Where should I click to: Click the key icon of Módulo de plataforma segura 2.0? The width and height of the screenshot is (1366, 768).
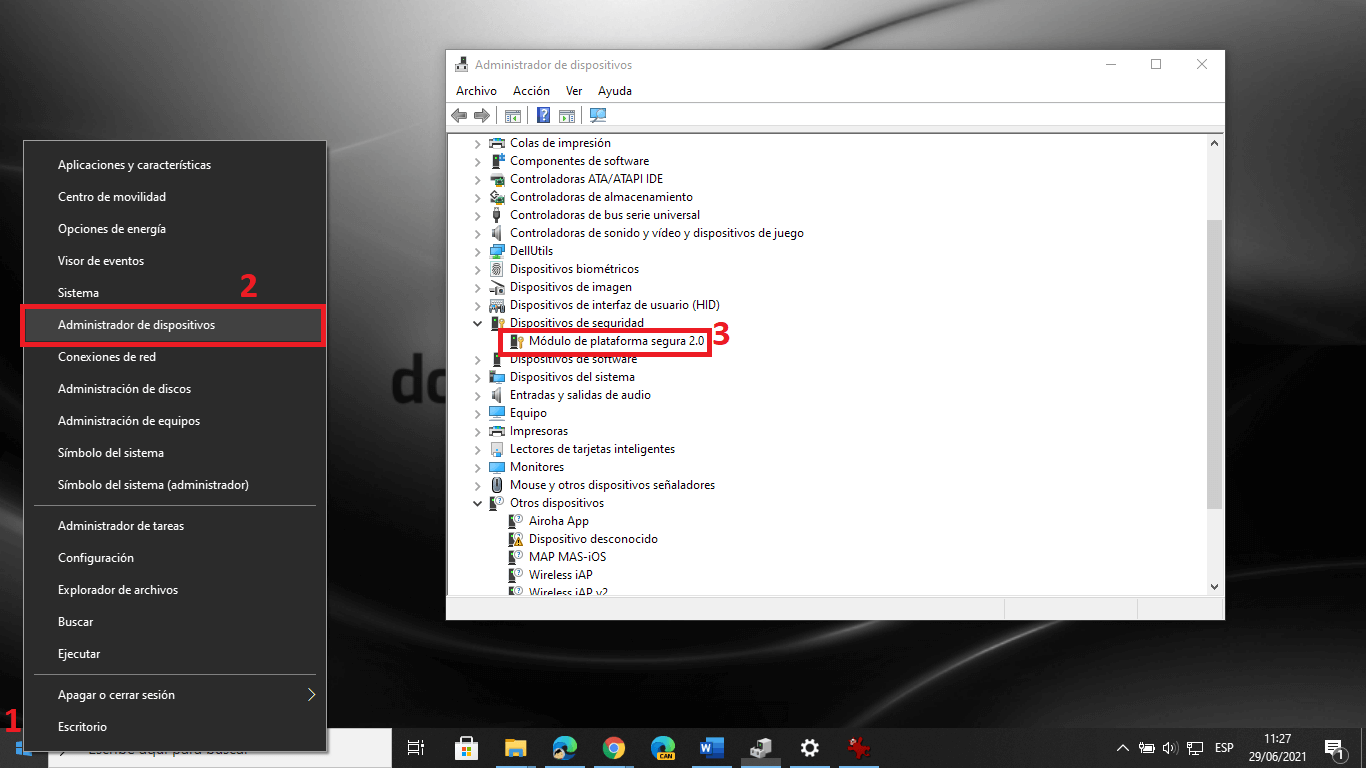517,341
